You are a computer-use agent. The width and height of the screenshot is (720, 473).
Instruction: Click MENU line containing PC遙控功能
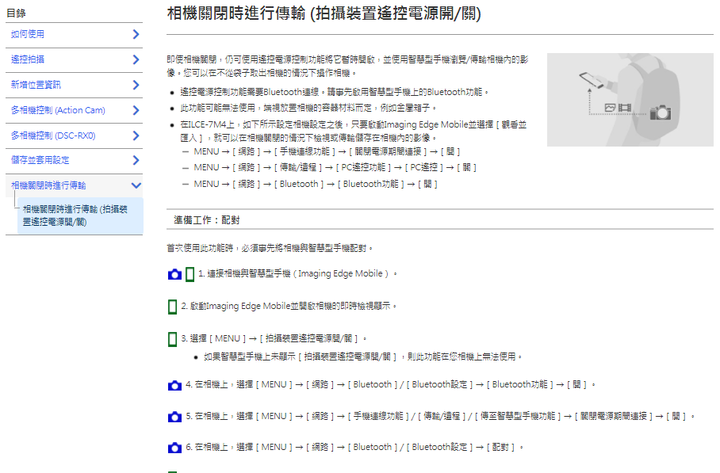tap(335, 167)
